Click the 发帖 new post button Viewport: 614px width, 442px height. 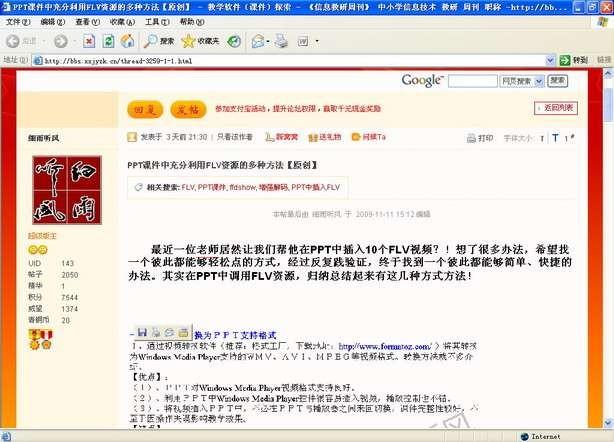click(186, 108)
